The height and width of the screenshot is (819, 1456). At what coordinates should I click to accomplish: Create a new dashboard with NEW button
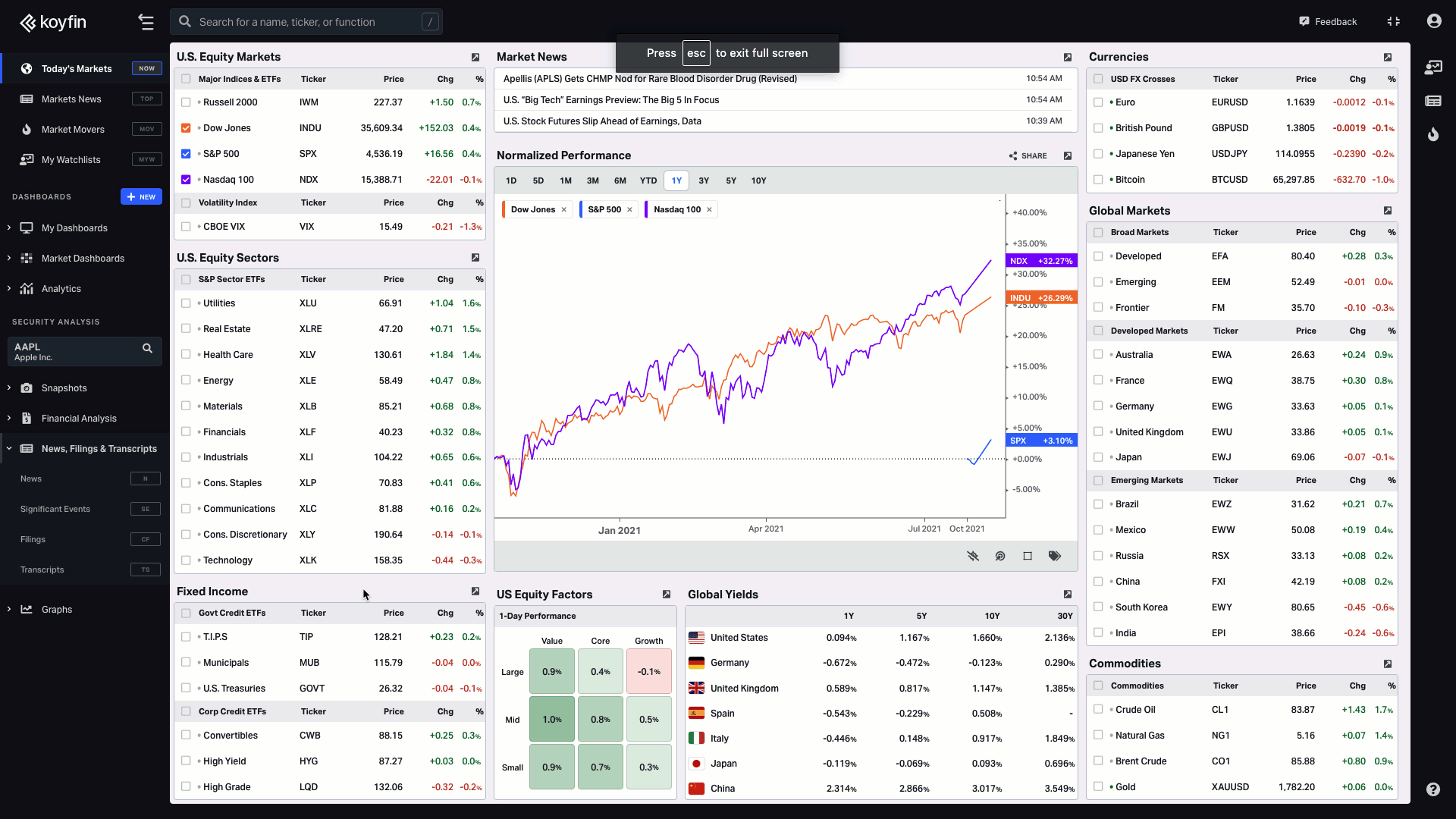(x=141, y=196)
